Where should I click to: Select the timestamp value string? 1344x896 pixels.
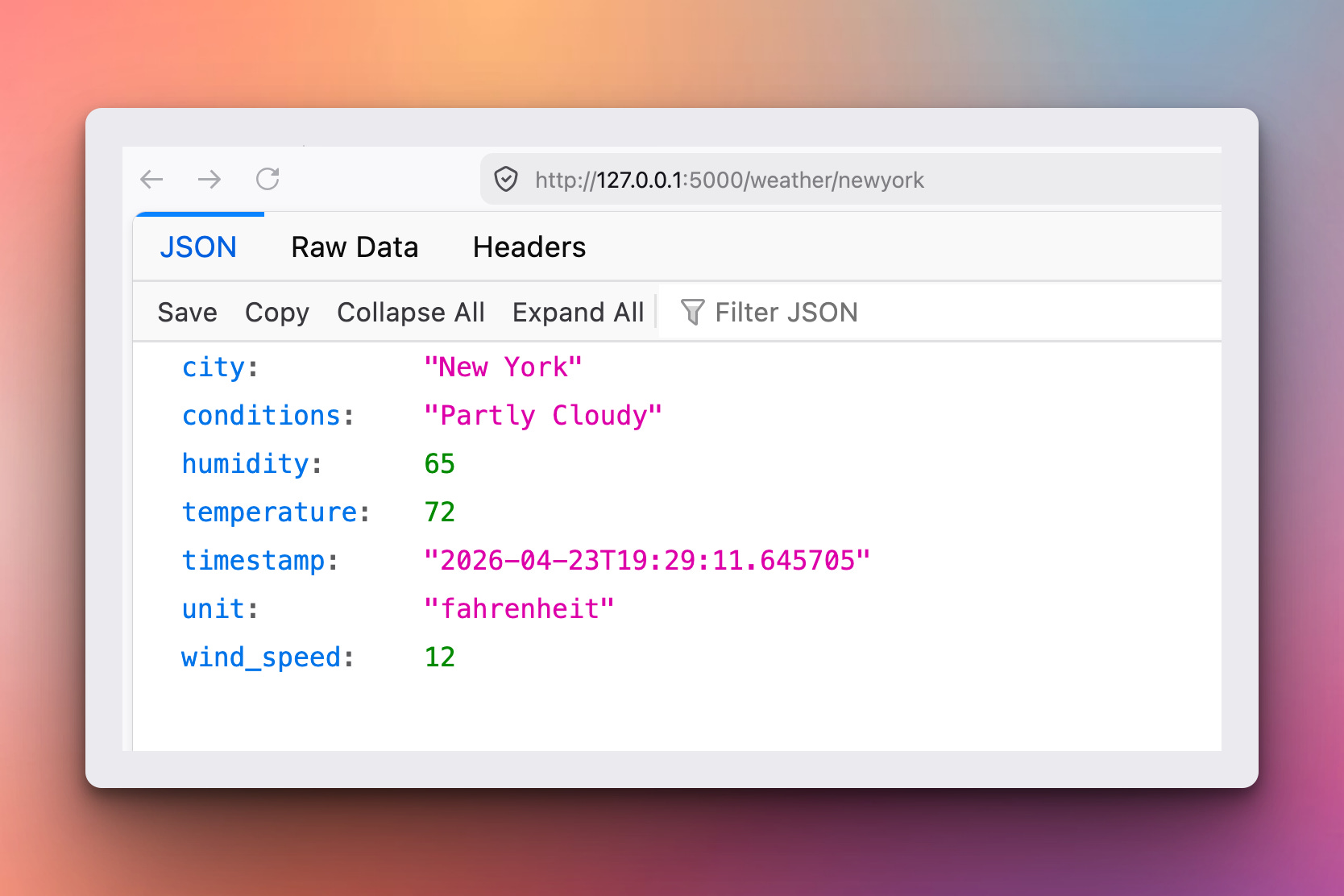click(647, 561)
